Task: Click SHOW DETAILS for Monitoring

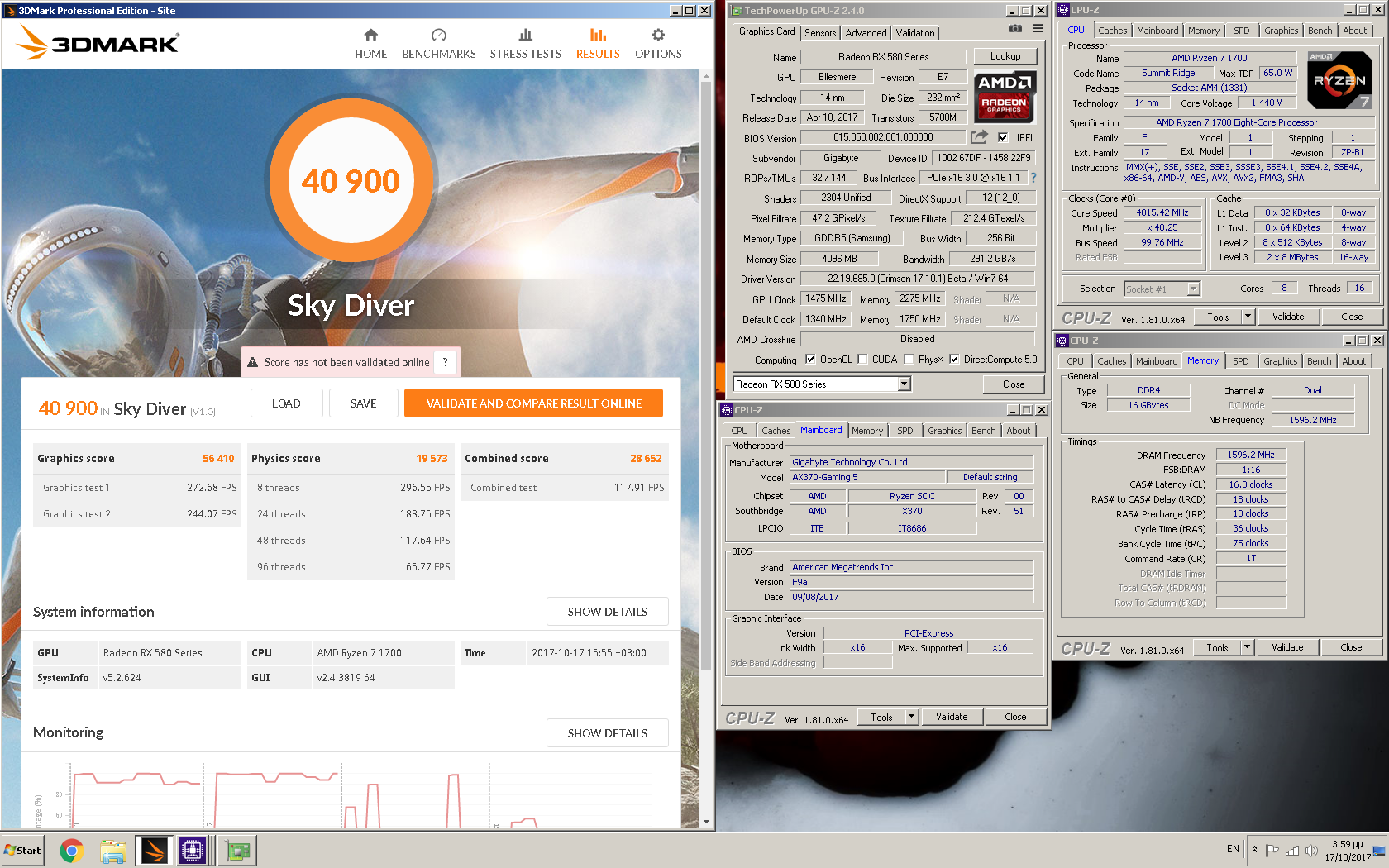Action: [x=607, y=733]
